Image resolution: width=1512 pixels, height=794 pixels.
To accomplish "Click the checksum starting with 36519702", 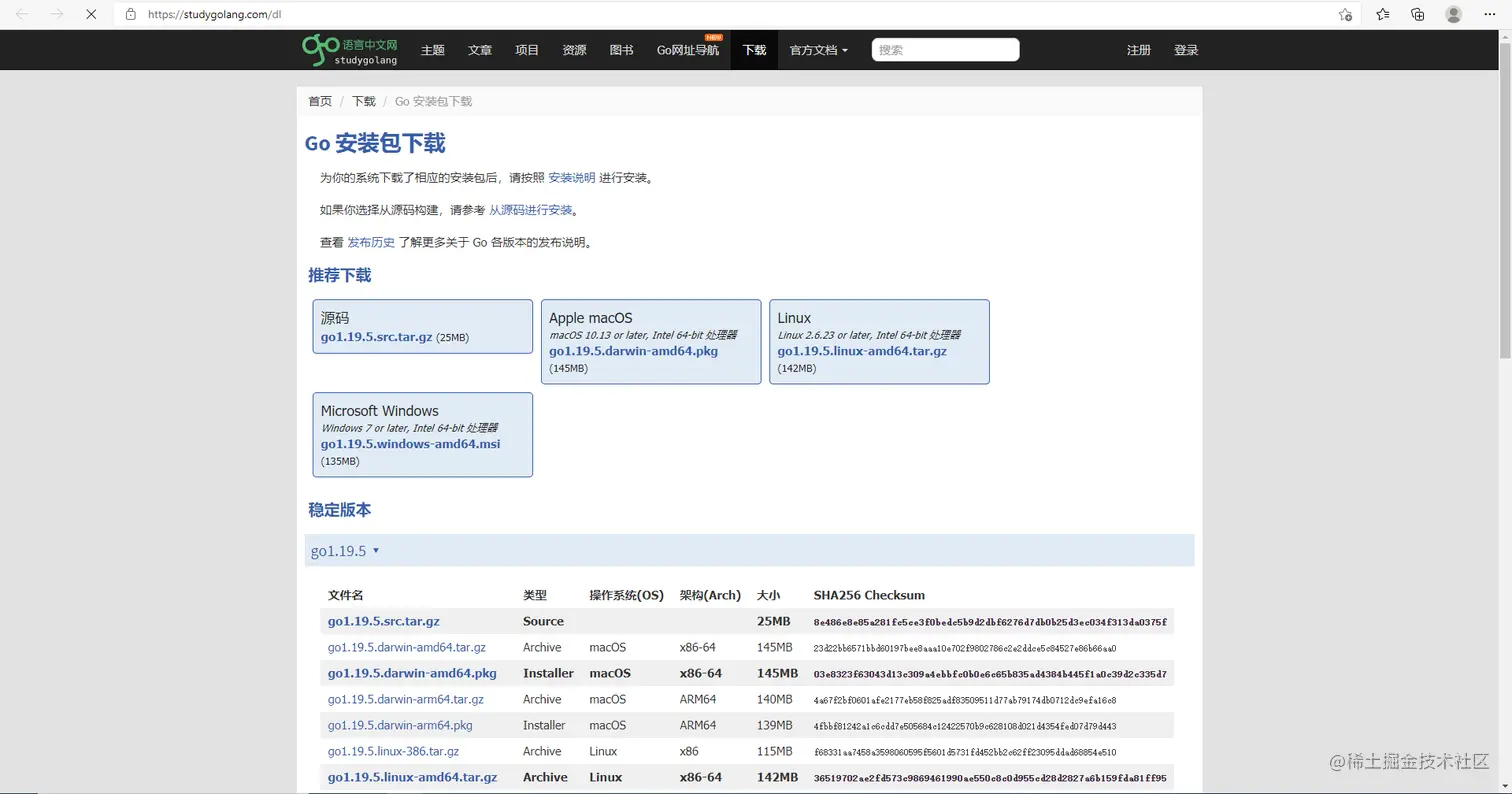I will 990,778.
